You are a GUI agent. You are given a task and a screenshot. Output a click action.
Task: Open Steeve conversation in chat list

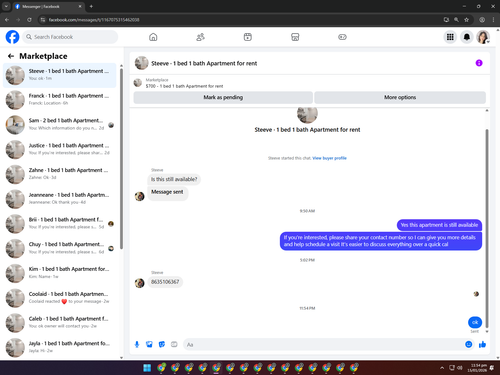coord(60,75)
